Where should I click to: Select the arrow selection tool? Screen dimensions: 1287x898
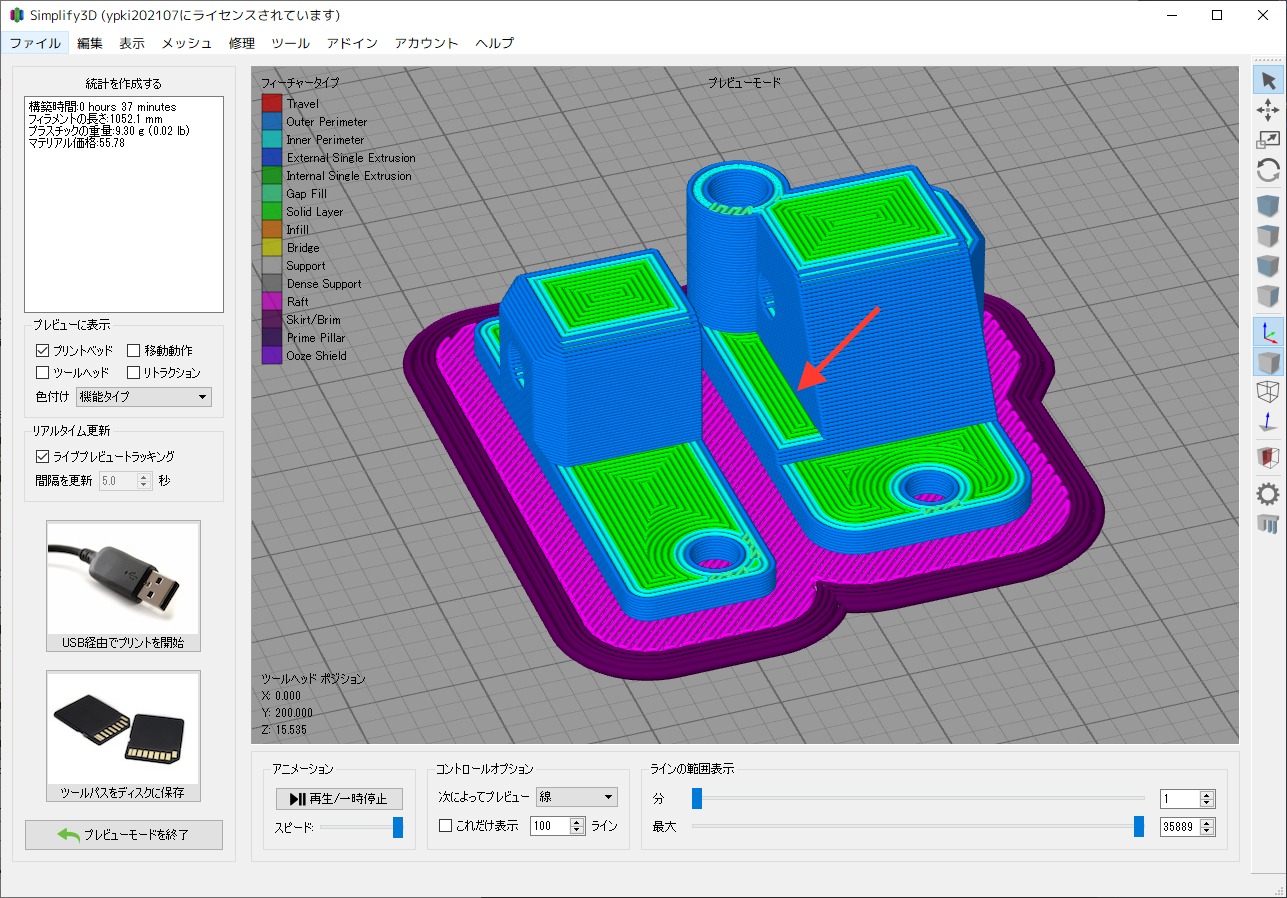1268,81
